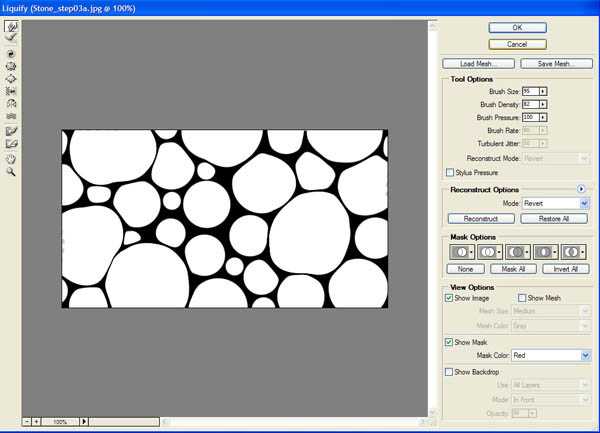Image resolution: width=600 pixels, height=433 pixels.
Task: Open the zoom percentage popup menu
Action: click(83, 422)
